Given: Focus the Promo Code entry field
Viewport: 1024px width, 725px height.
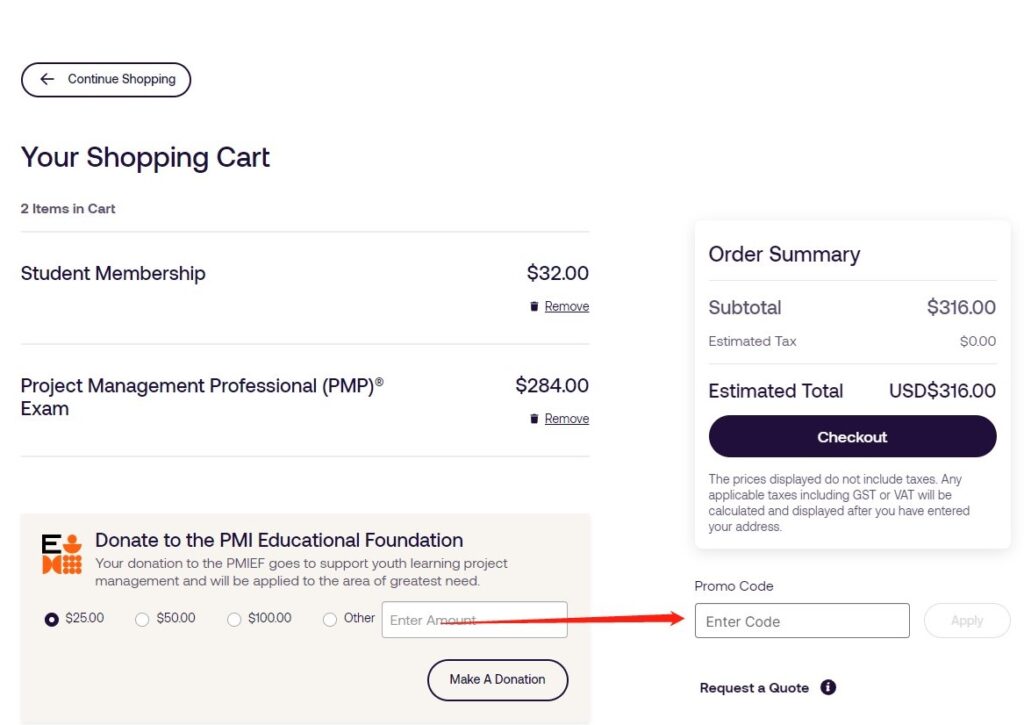Looking at the screenshot, I should point(802,620).
